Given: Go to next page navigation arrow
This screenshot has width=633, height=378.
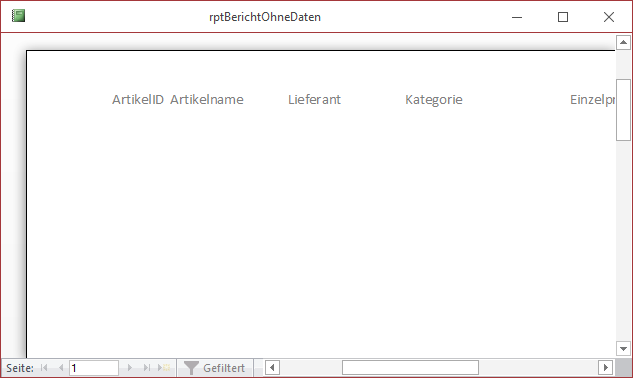Looking at the screenshot, I should click(130, 368).
